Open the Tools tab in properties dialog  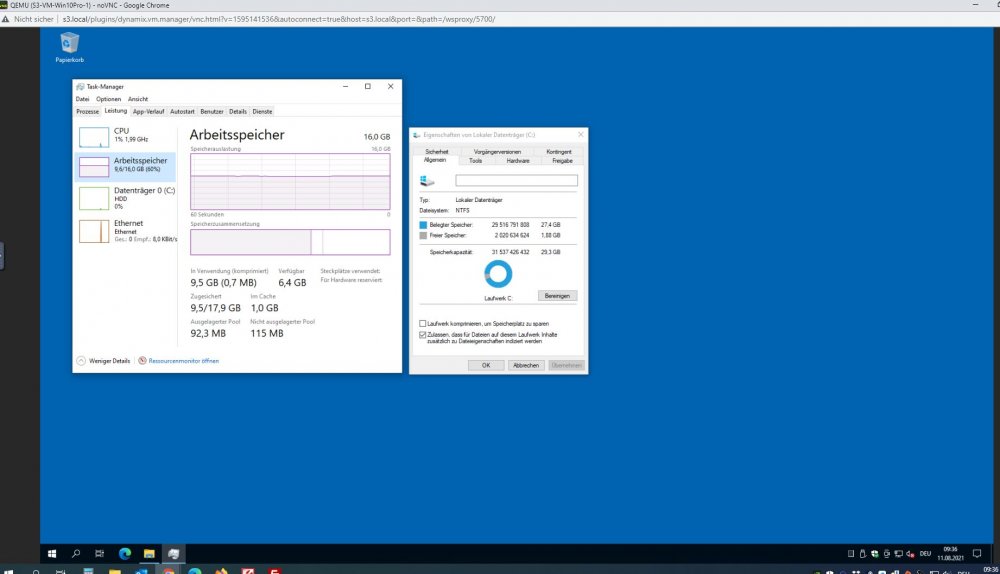click(x=476, y=161)
